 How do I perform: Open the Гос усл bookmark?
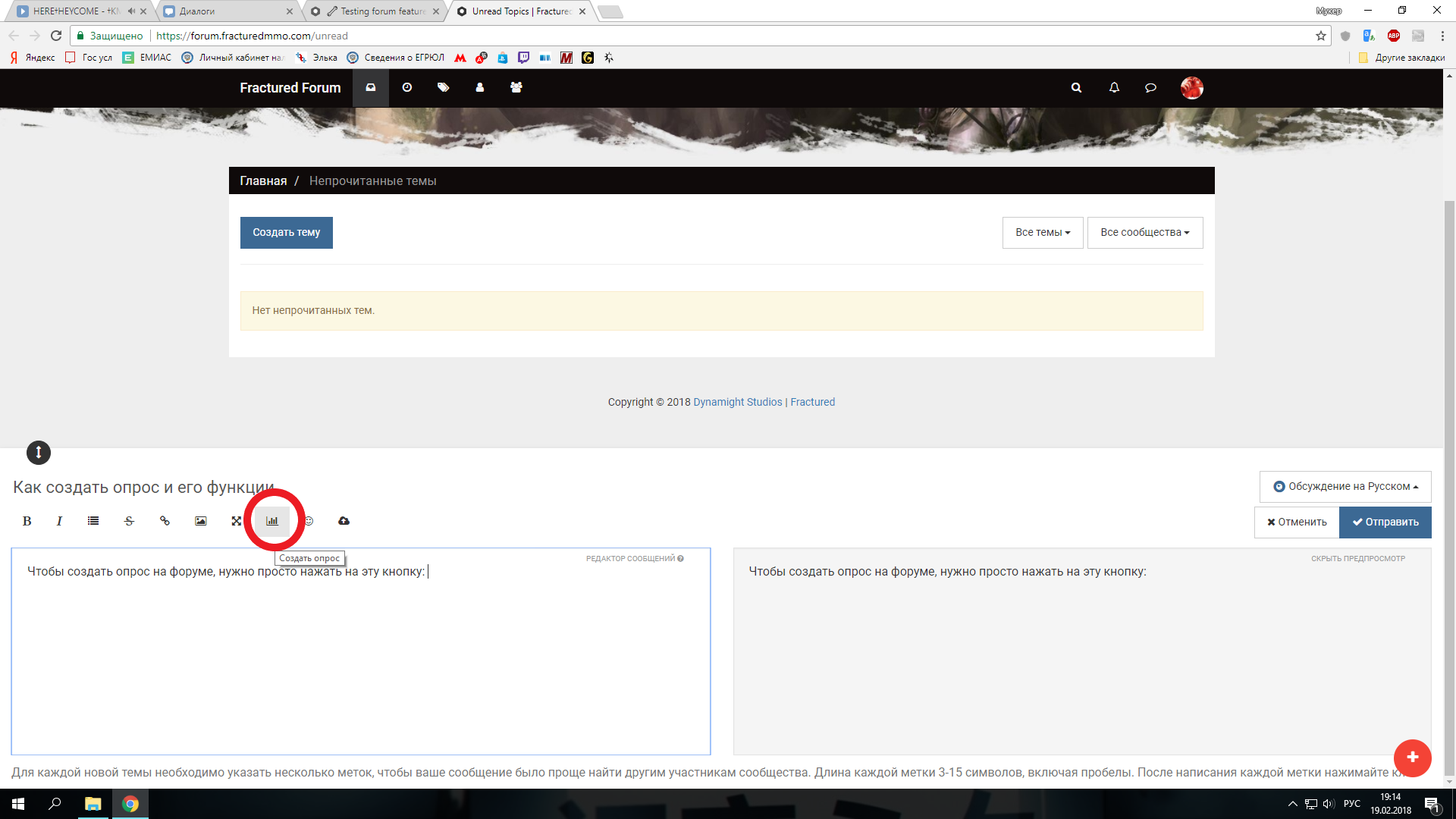89,58
